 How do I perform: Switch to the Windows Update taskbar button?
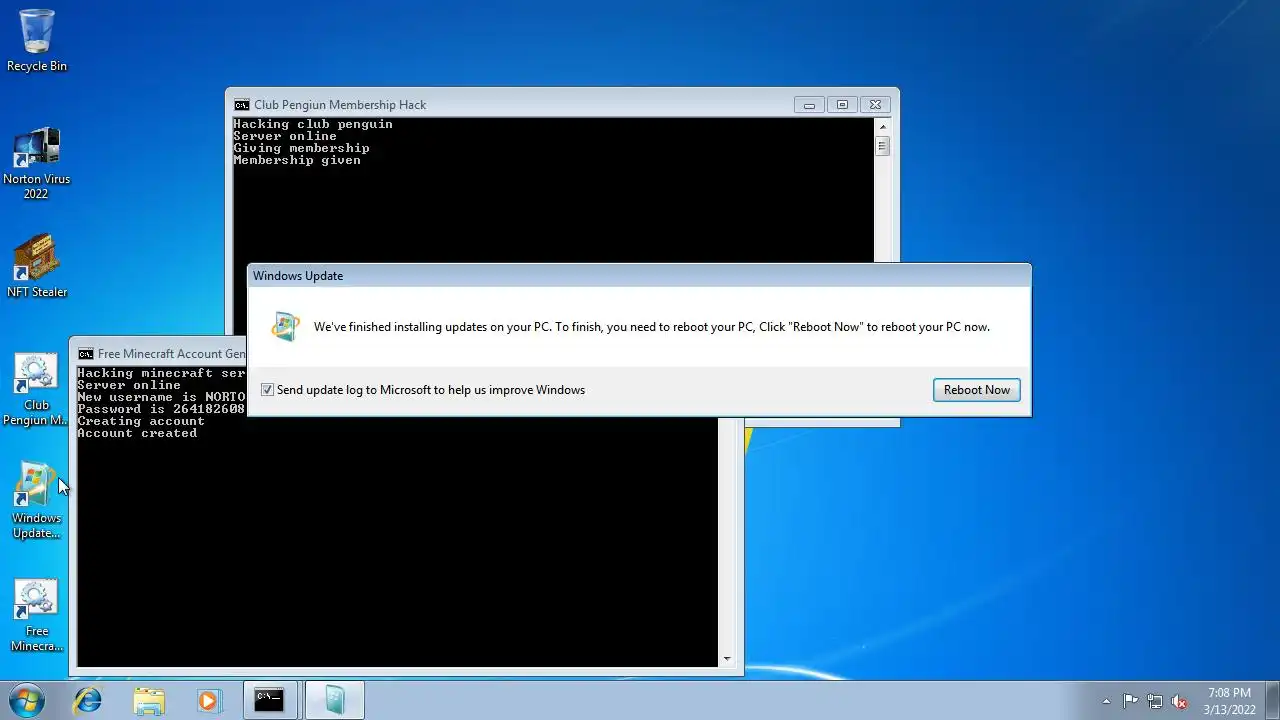pos(334,700)
